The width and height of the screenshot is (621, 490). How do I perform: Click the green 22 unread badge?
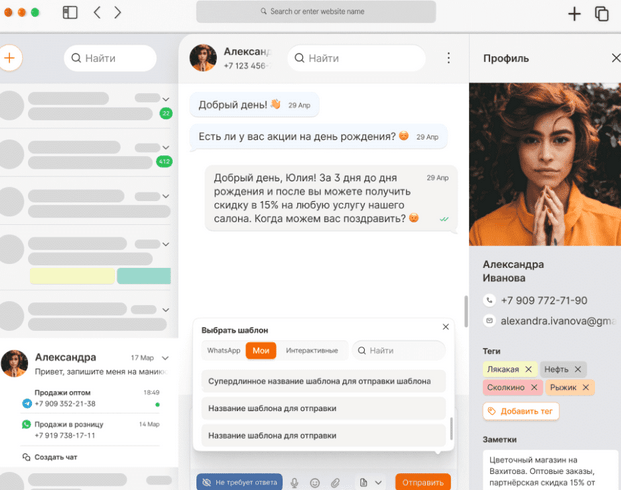166,114
